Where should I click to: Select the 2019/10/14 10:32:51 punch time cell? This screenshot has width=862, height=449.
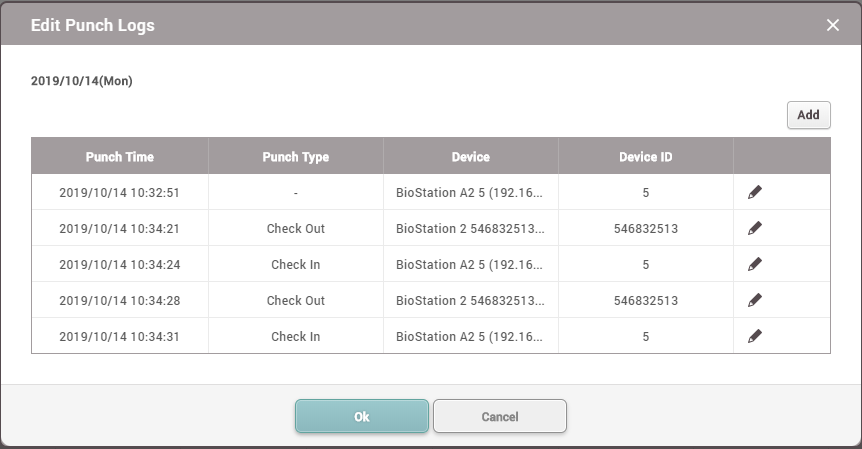pyautogui.click(x=120, y=192)
